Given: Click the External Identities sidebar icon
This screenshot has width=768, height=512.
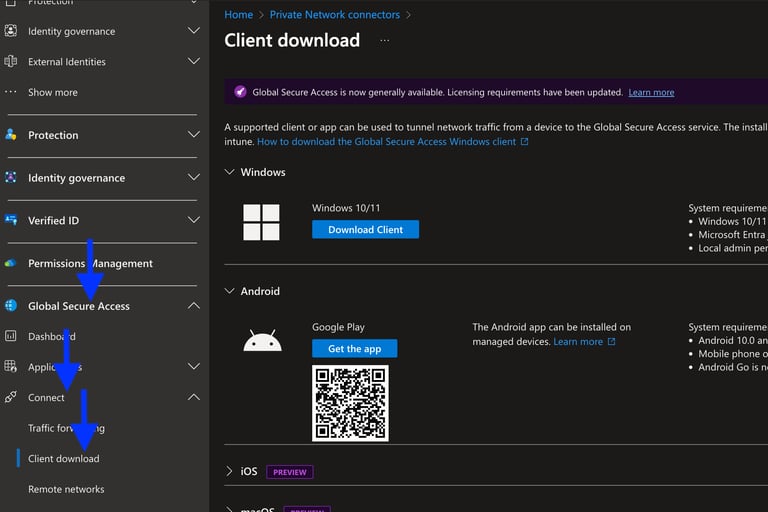Looking at the screenshot, I should tap(10, 61).
